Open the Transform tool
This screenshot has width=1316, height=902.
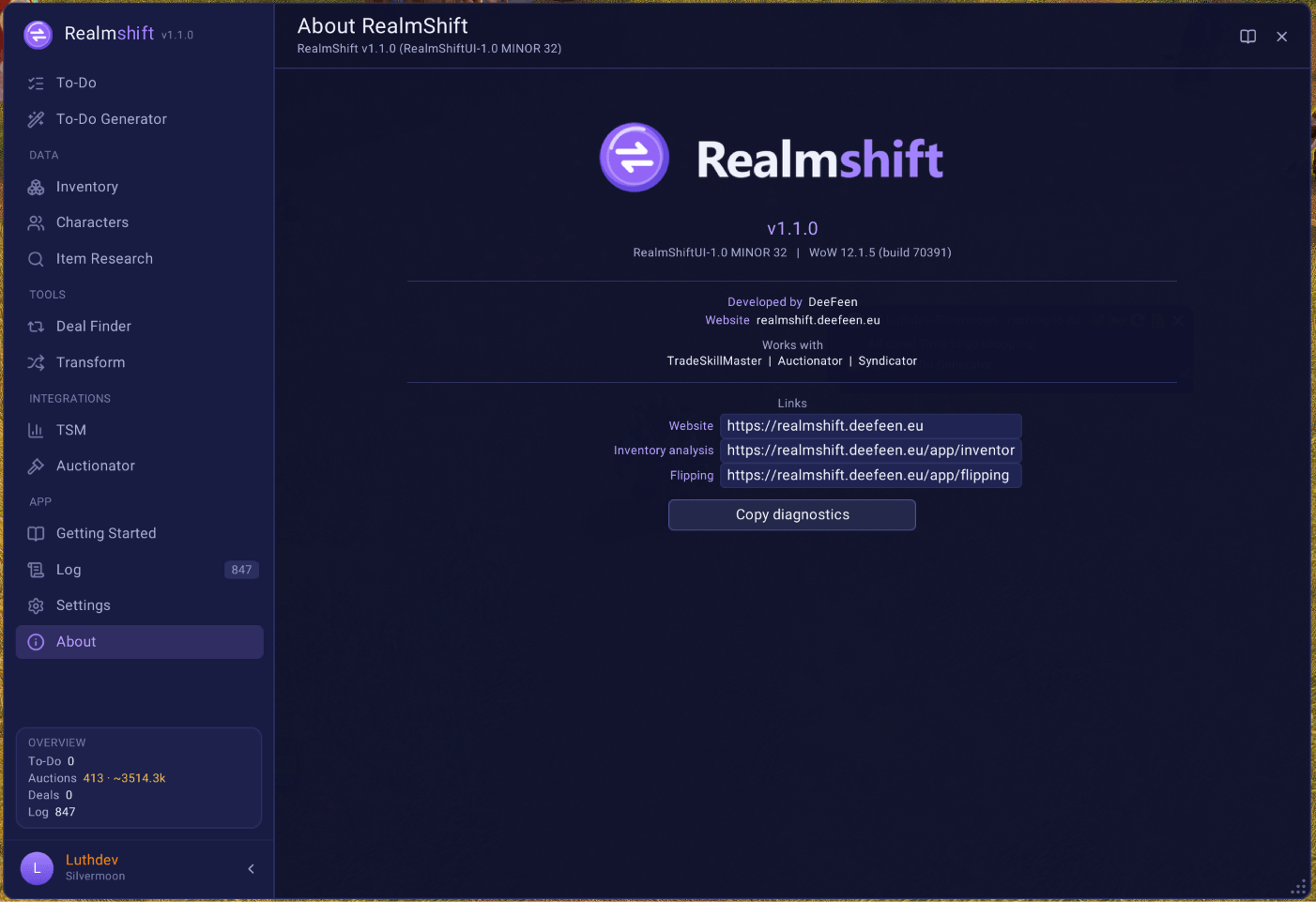point(140,362)
